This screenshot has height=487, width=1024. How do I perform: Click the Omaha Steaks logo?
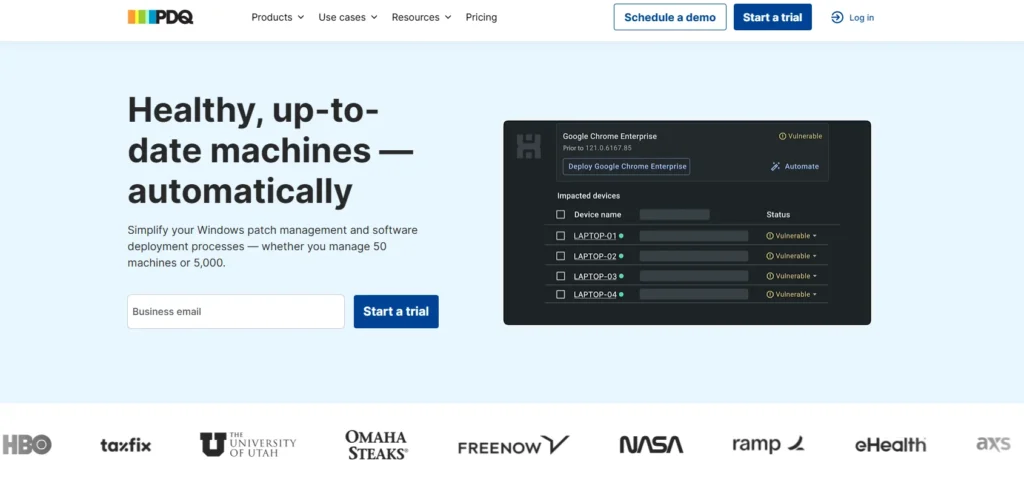click(x=376, y=444)
